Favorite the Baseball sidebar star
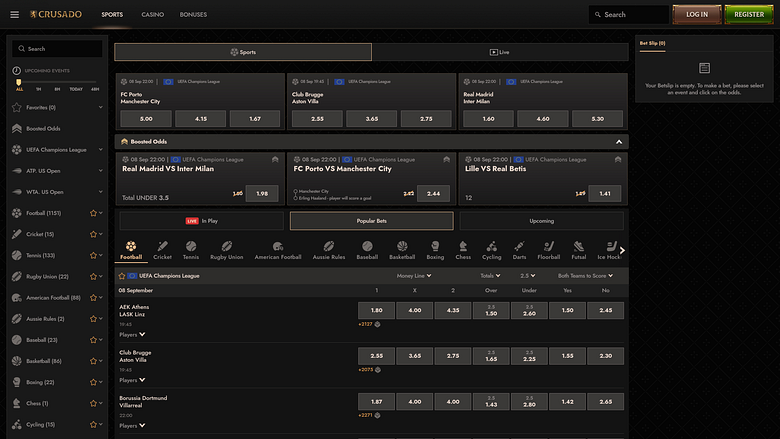Screen dimensions: 780x439 (x=93, y=340)
